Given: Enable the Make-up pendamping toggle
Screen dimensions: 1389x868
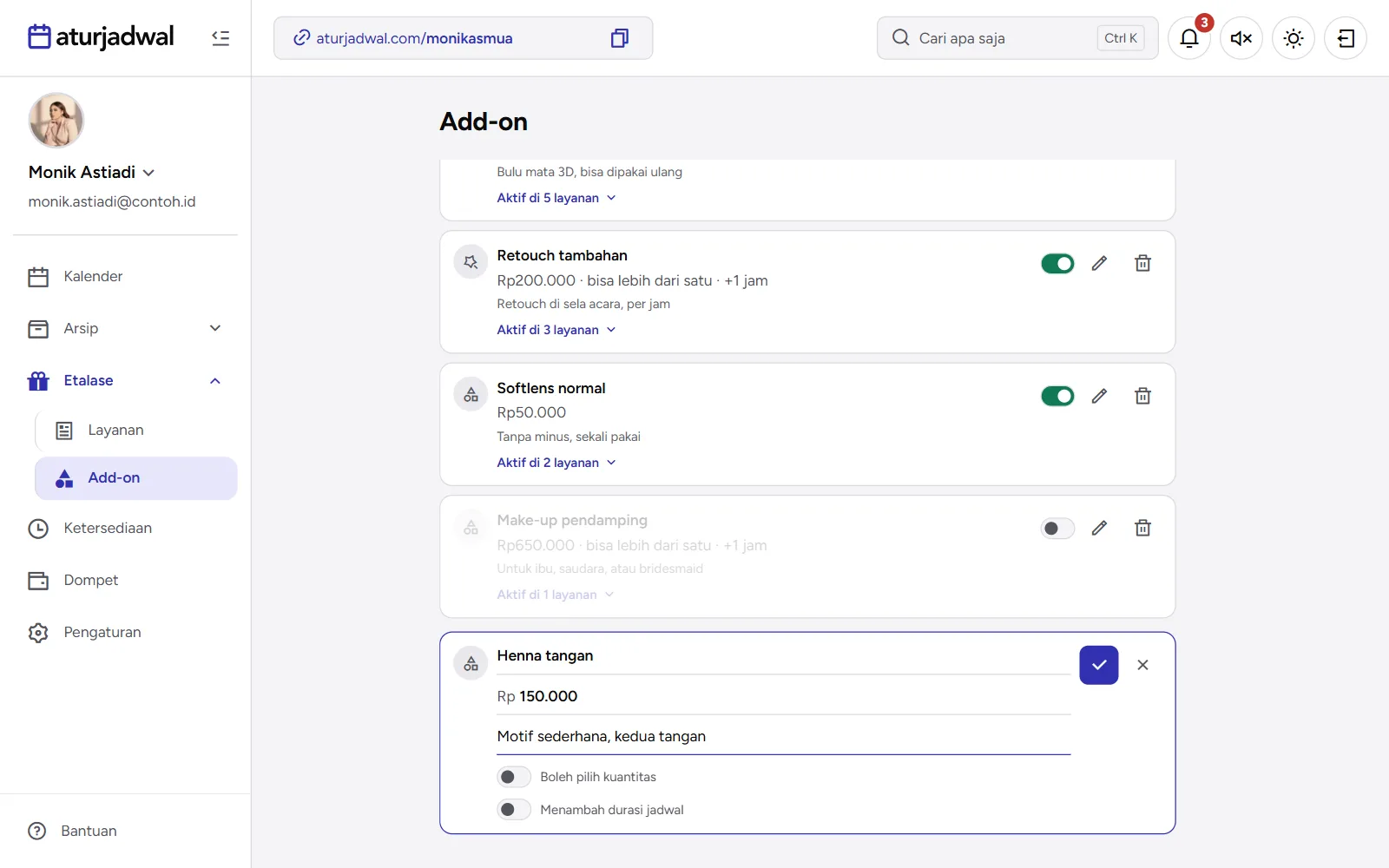Looking at the screenshot, I should click(x=1057, y=528).
